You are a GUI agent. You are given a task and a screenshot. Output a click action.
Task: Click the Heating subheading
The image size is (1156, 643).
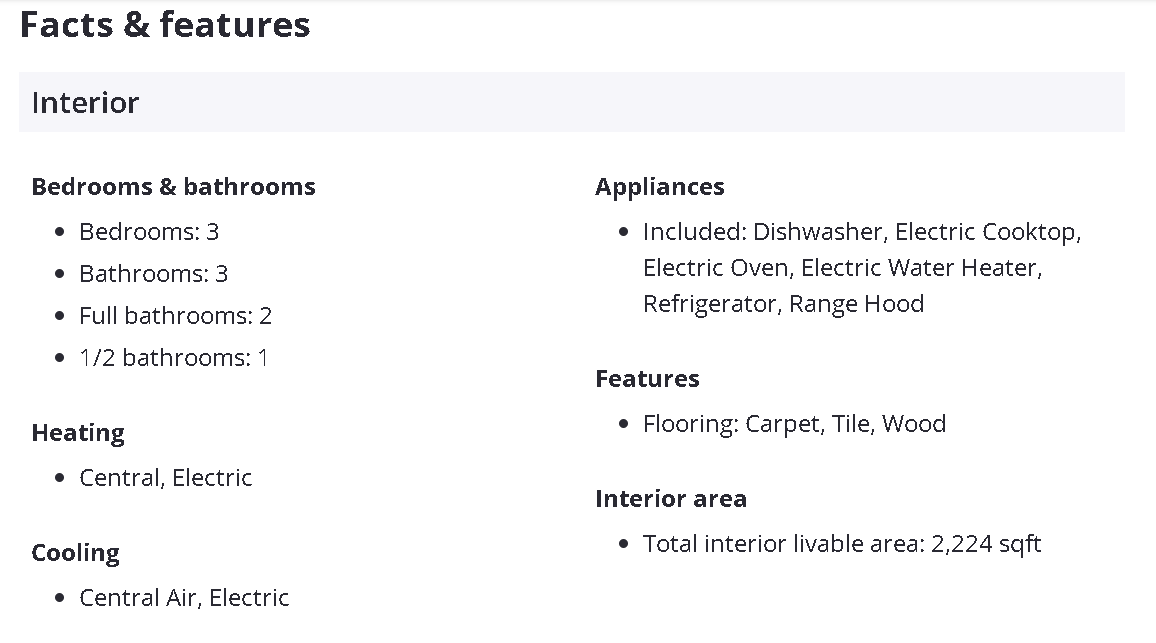[x=78, y=433]
